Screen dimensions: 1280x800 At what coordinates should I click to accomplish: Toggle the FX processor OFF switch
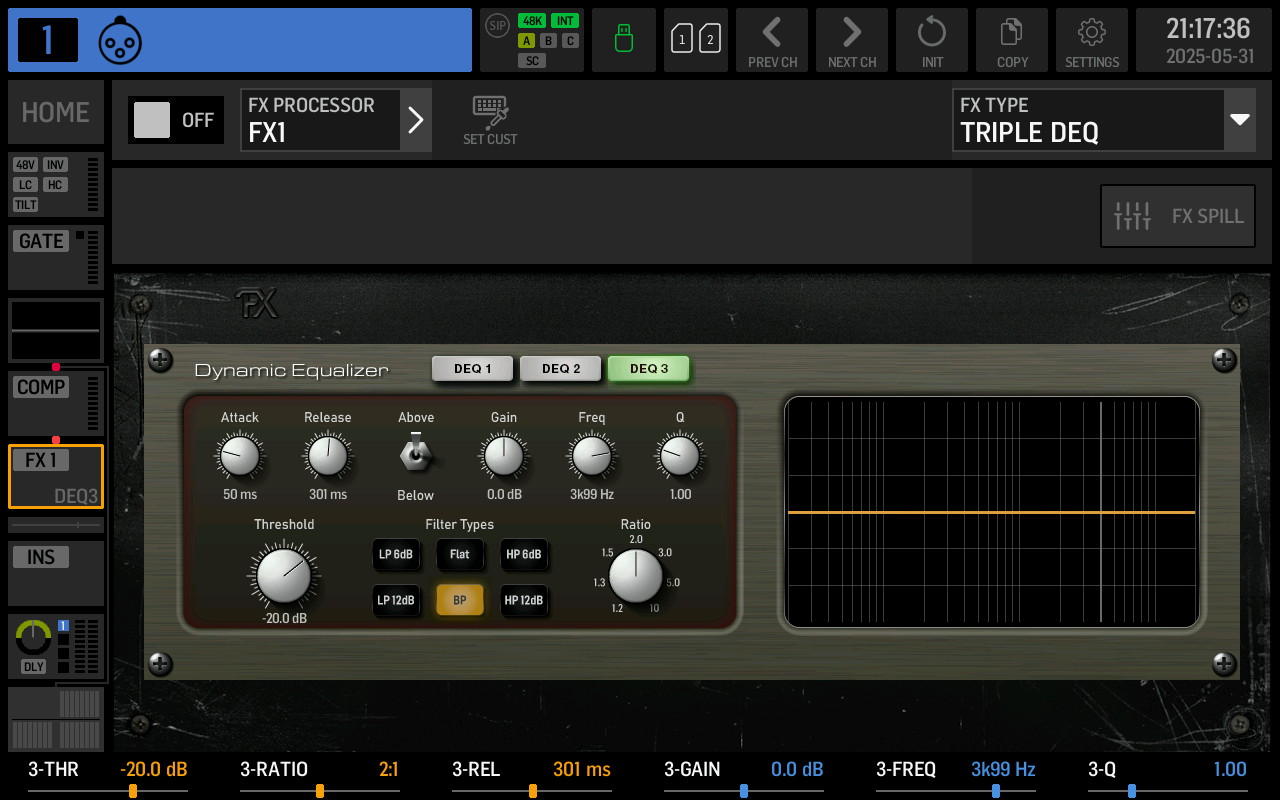tap(175, 120)
